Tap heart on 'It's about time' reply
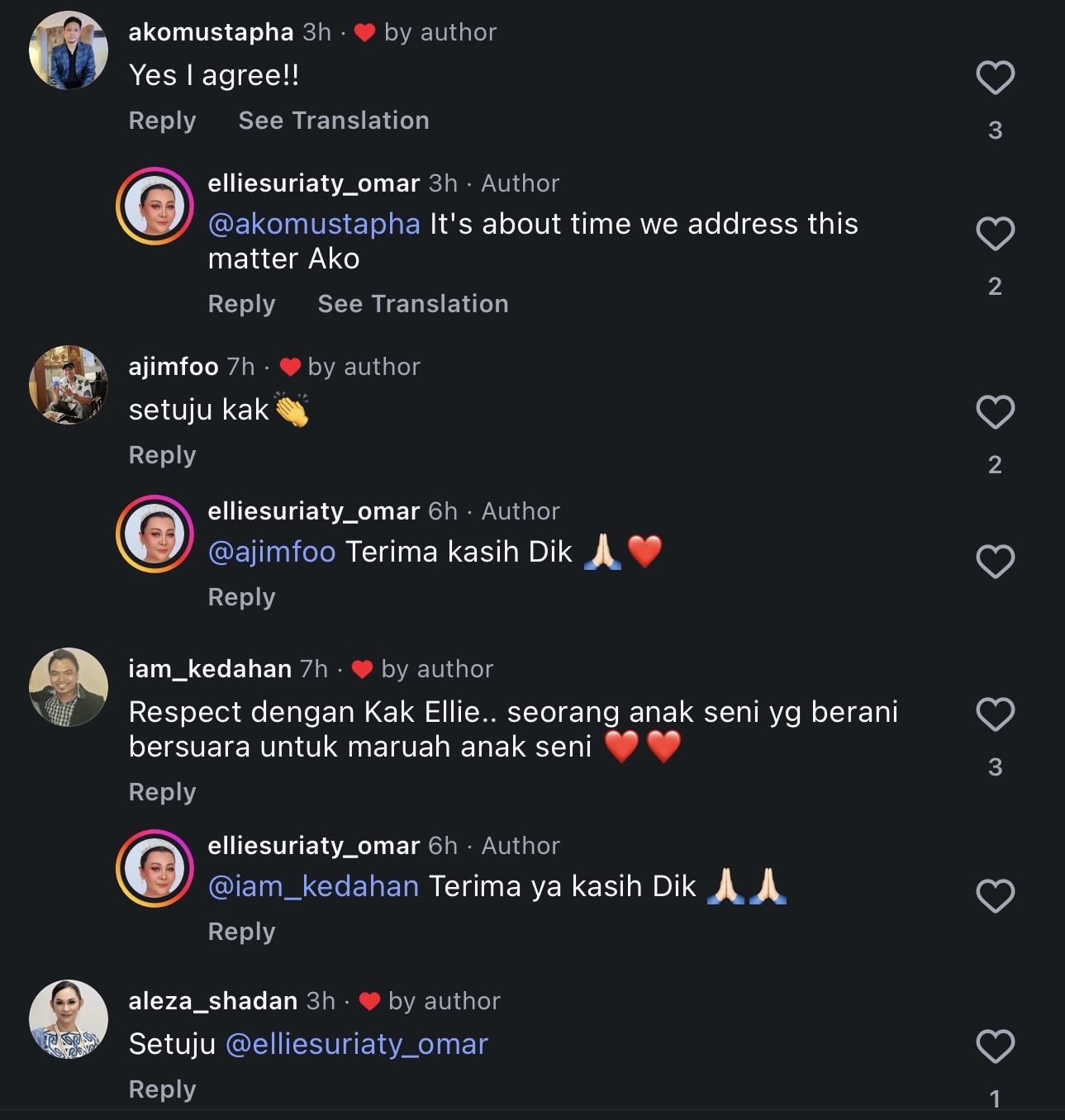1065x1120 pixels. click(995, 234)
